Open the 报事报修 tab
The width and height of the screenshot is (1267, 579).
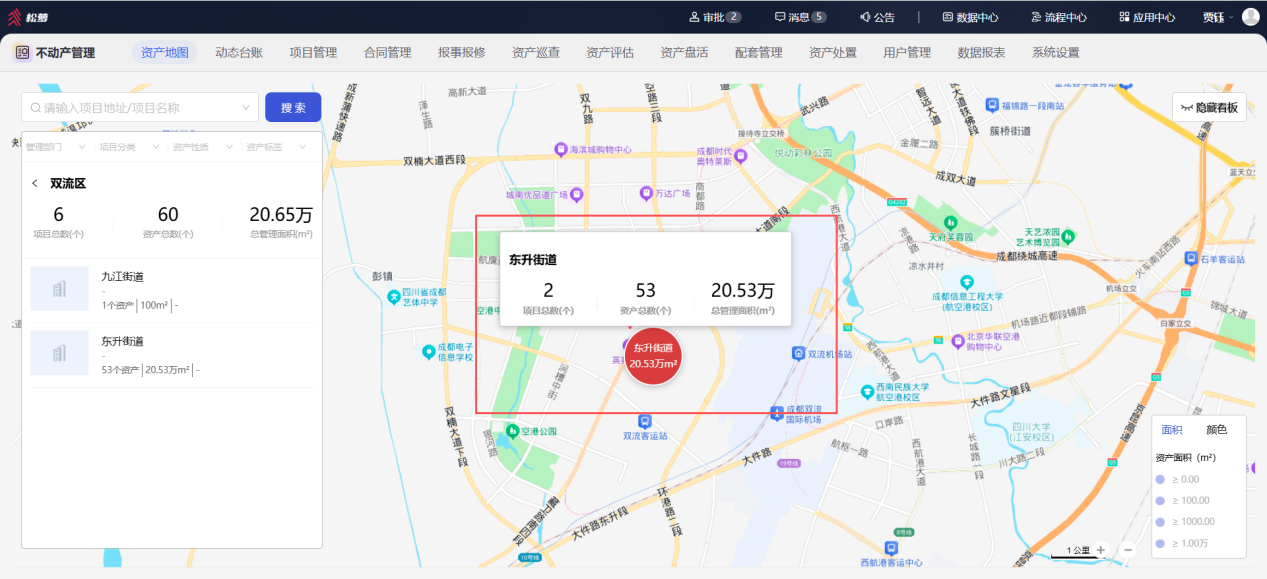pyautogui.click(x=462, y=53)
